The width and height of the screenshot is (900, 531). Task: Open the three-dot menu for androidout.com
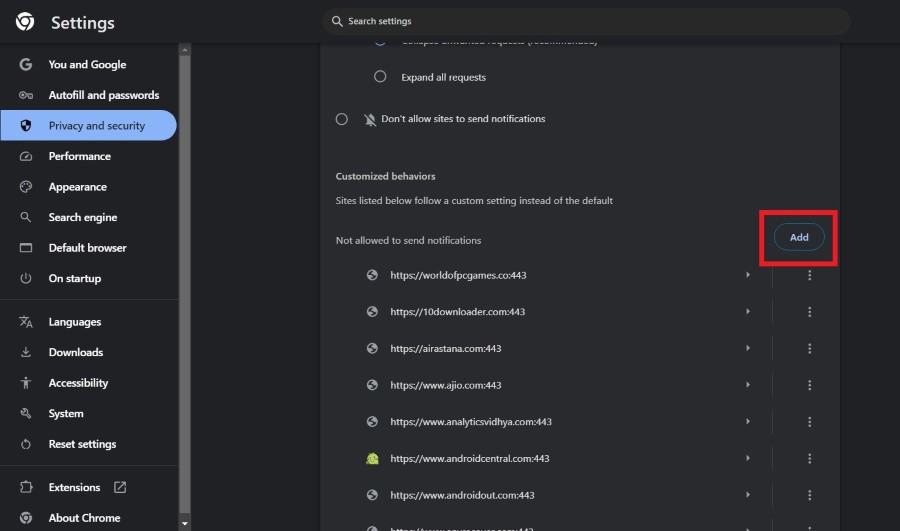click(809, 495)
